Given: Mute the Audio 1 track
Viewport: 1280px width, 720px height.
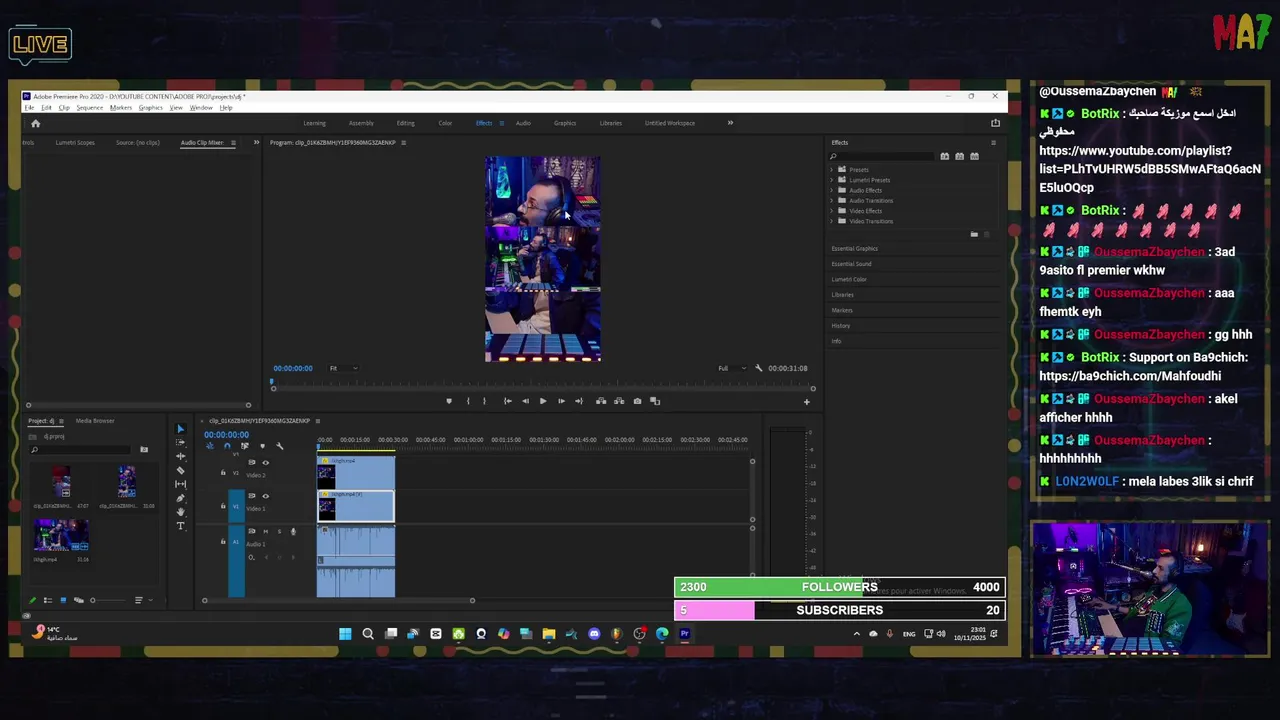Looking at the screenshot, I should [265, 531].
